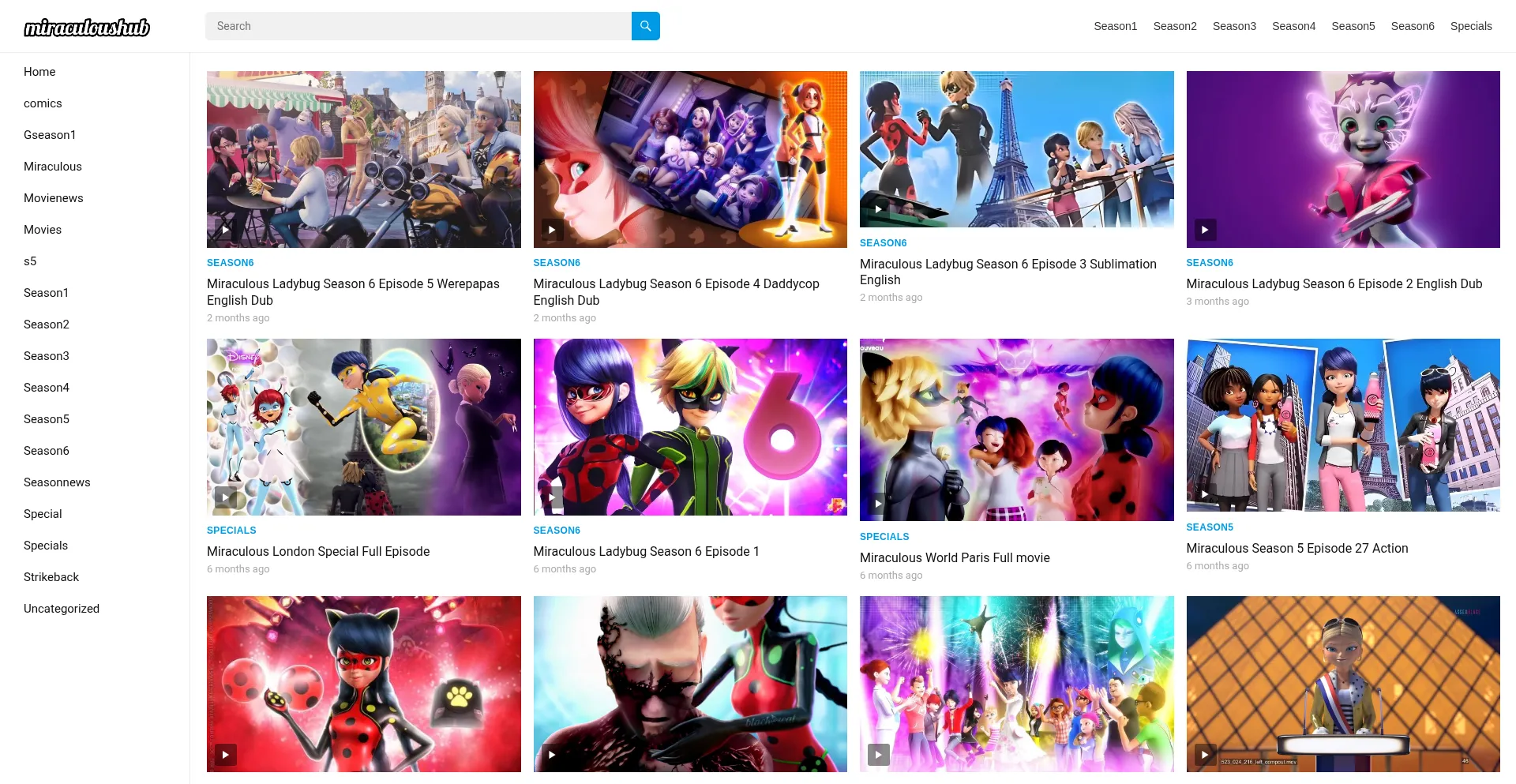This screenshot has height=784, width=1516.
Task: Open Season4 in top navigation
Action: 1293,26
